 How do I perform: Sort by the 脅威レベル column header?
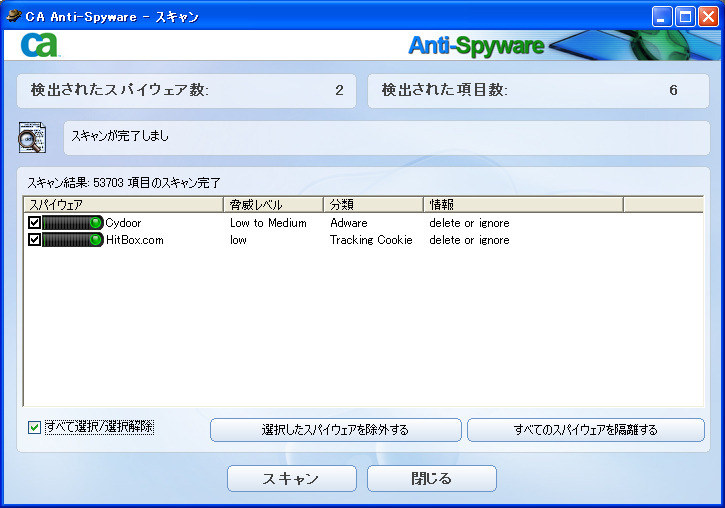click(273, 204)
